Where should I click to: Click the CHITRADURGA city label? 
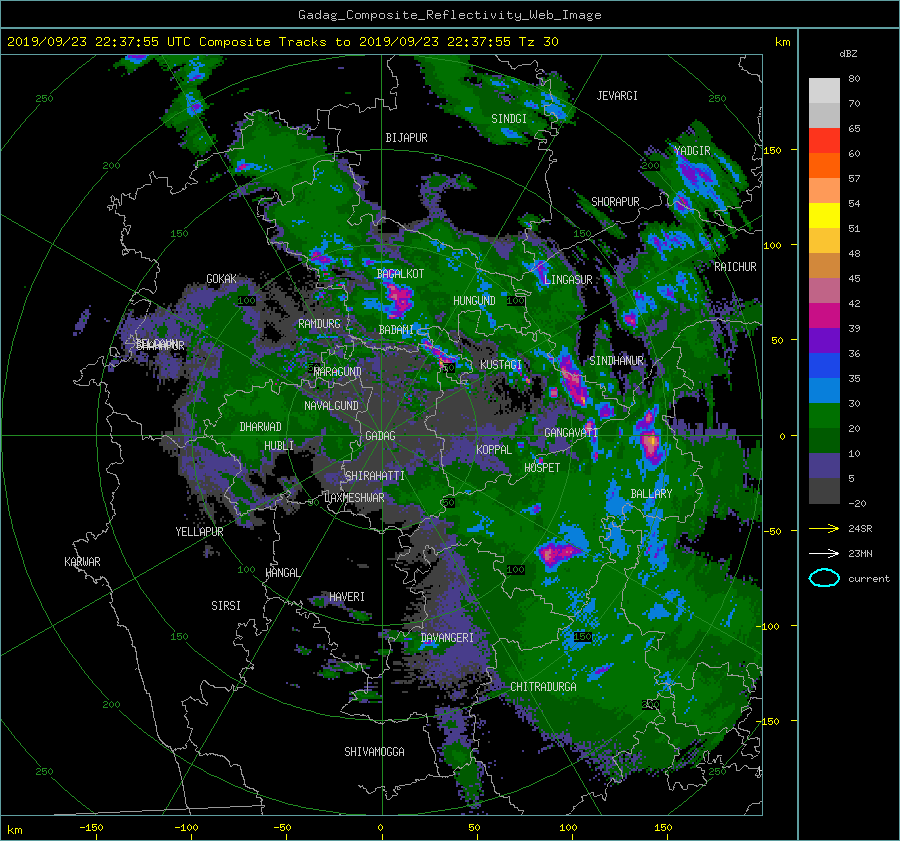click(543, 687)
